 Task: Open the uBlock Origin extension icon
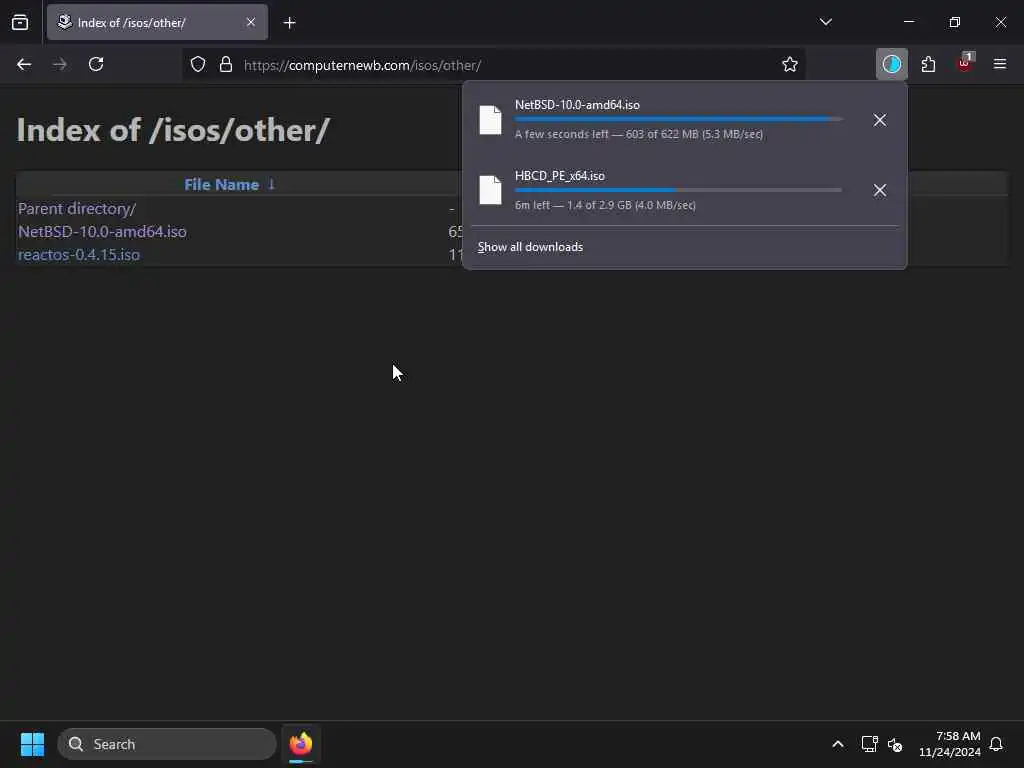(965, 63)
